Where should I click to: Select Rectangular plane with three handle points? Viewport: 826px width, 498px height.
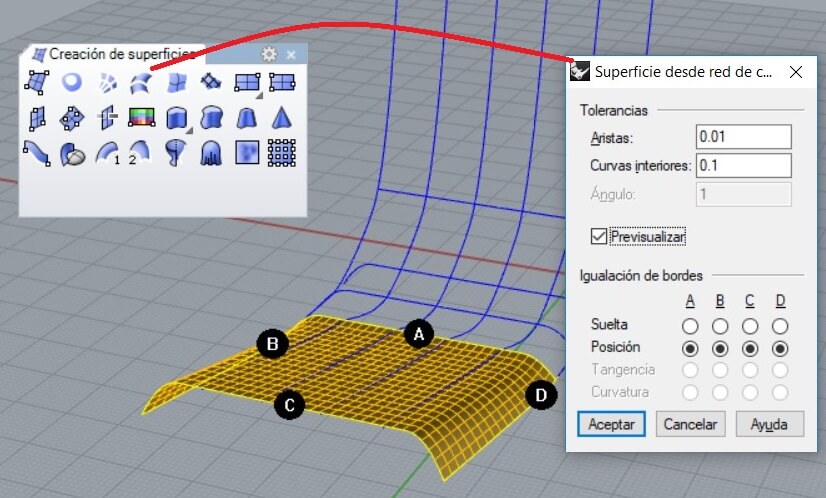[x=282, y=82]
